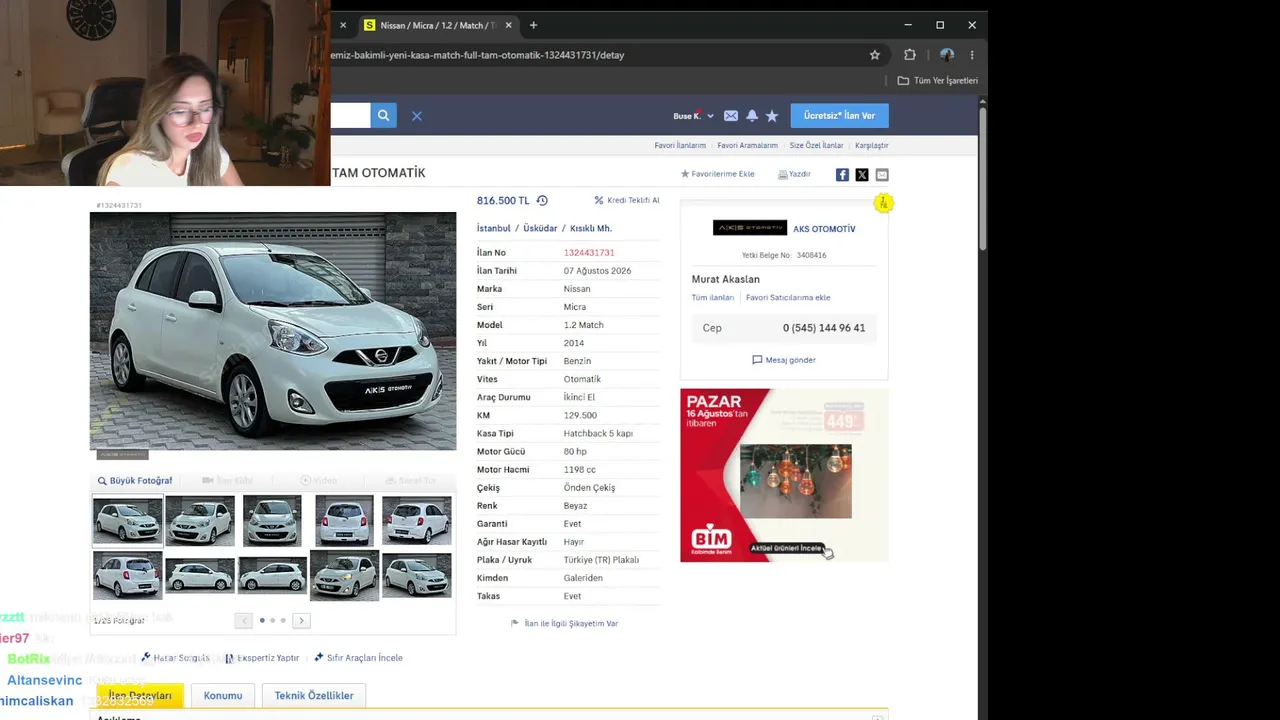The width and height of the screenshot is (1280, 720).
Task: Open Size Özel İlanlar menu link
Action: point(816,146)
